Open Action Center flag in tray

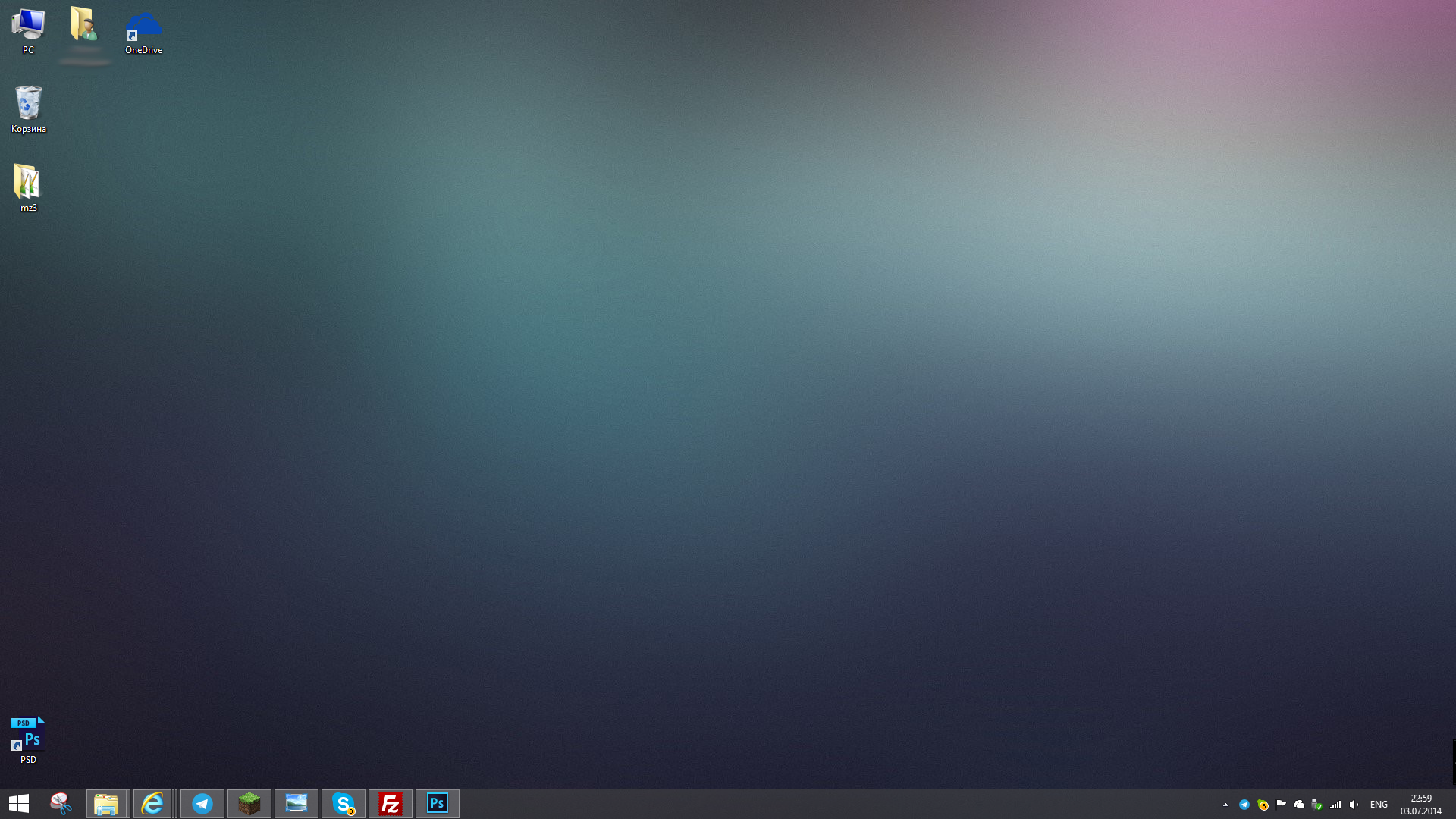click(1281, 805)
